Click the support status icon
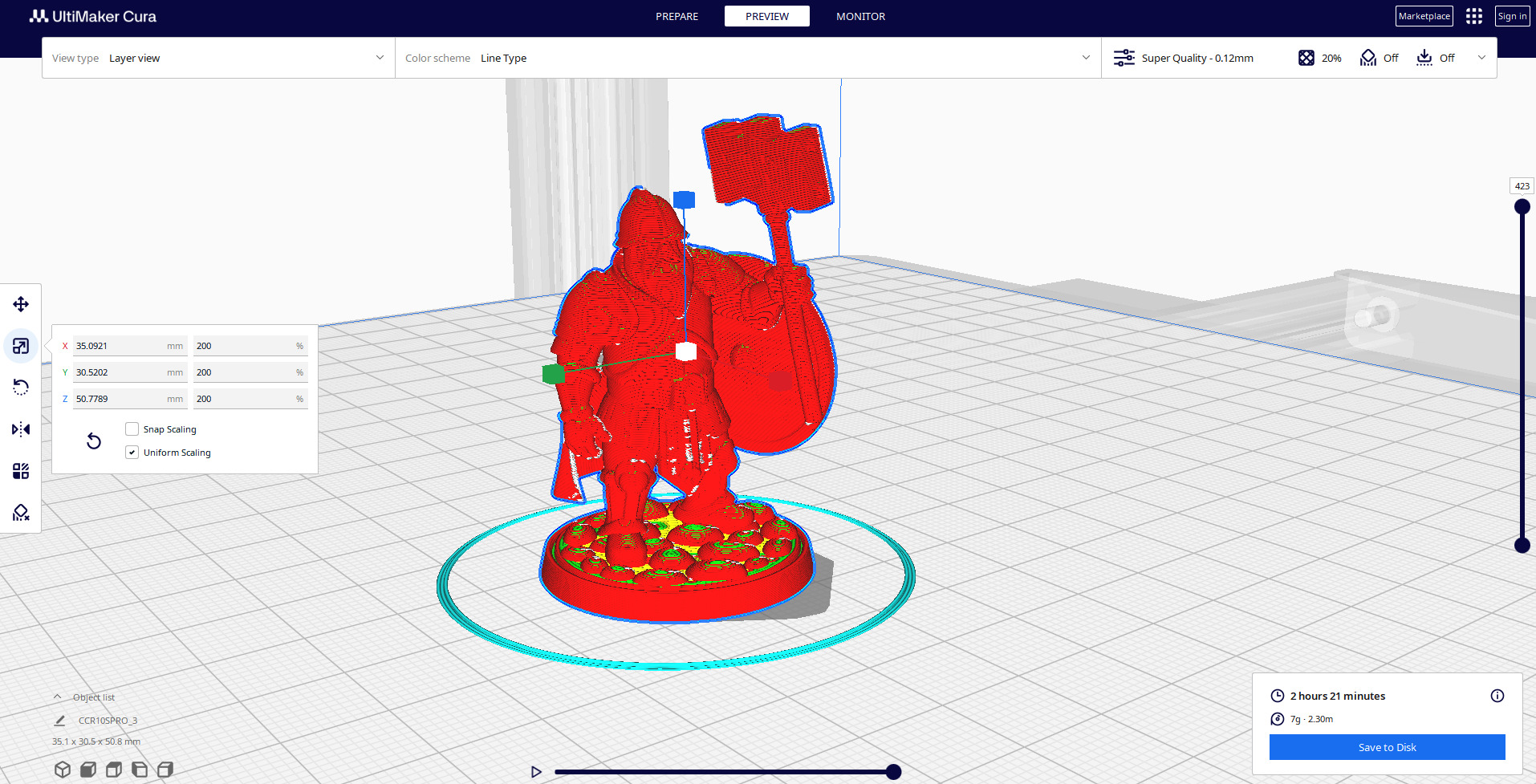Image resolution: width=1536 pixels, height=784 pixels. pyautogui.click(x=1368, y=58)
